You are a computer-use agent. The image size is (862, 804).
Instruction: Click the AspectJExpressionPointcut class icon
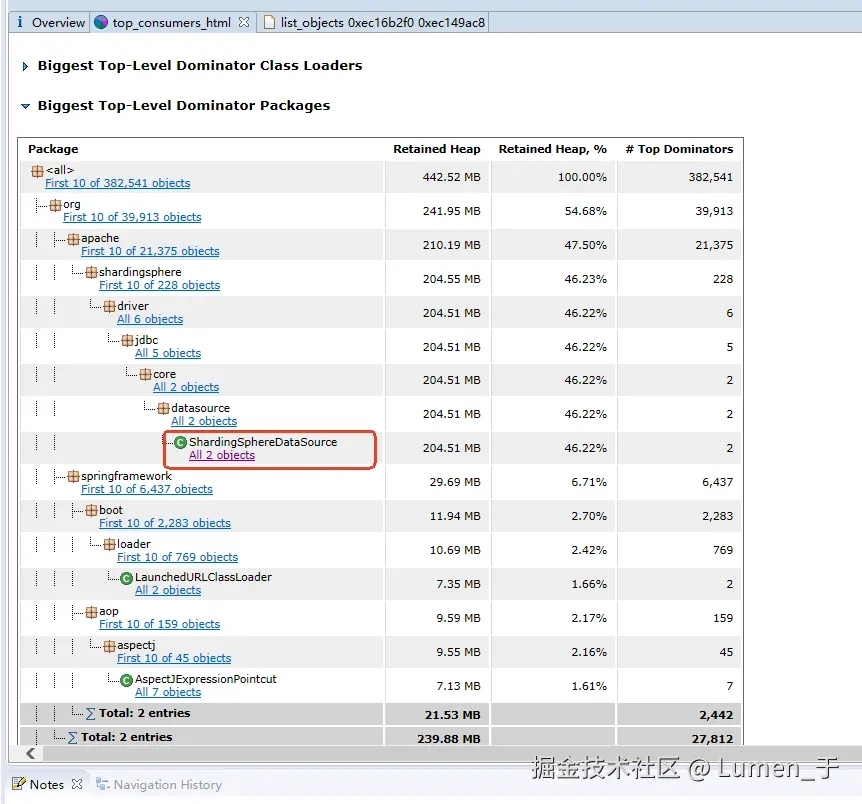(x=126, y=680)
